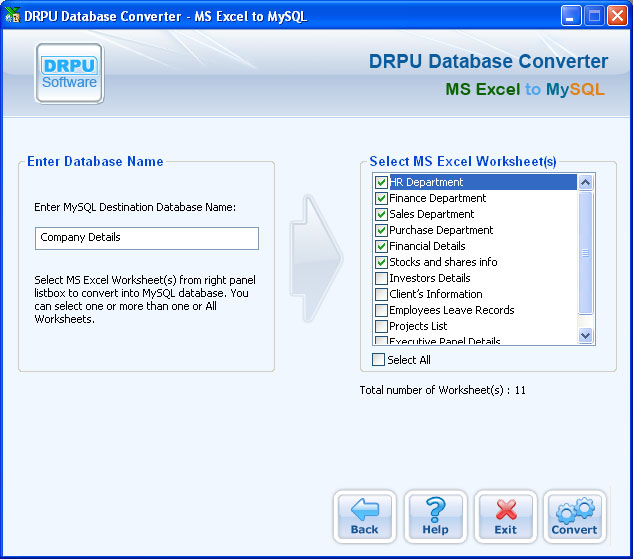Click the Back arrow button

(x=365, y=516)
